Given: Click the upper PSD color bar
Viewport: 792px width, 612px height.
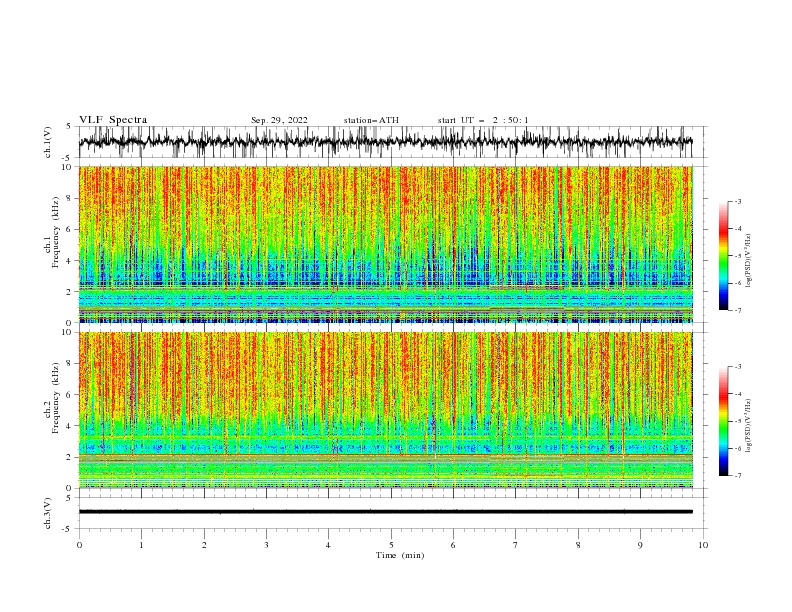Looking at the screenshot, I should point(724,256).
